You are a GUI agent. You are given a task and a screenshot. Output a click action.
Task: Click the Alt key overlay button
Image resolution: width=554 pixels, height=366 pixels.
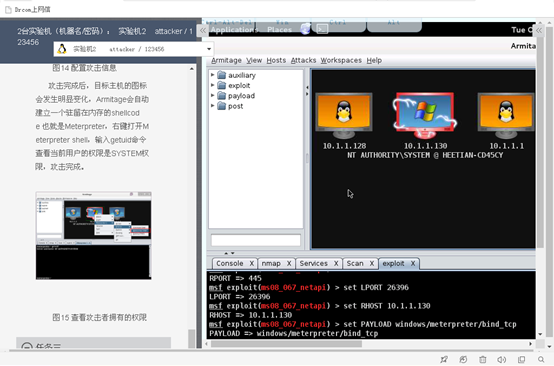tap(394, 25)
